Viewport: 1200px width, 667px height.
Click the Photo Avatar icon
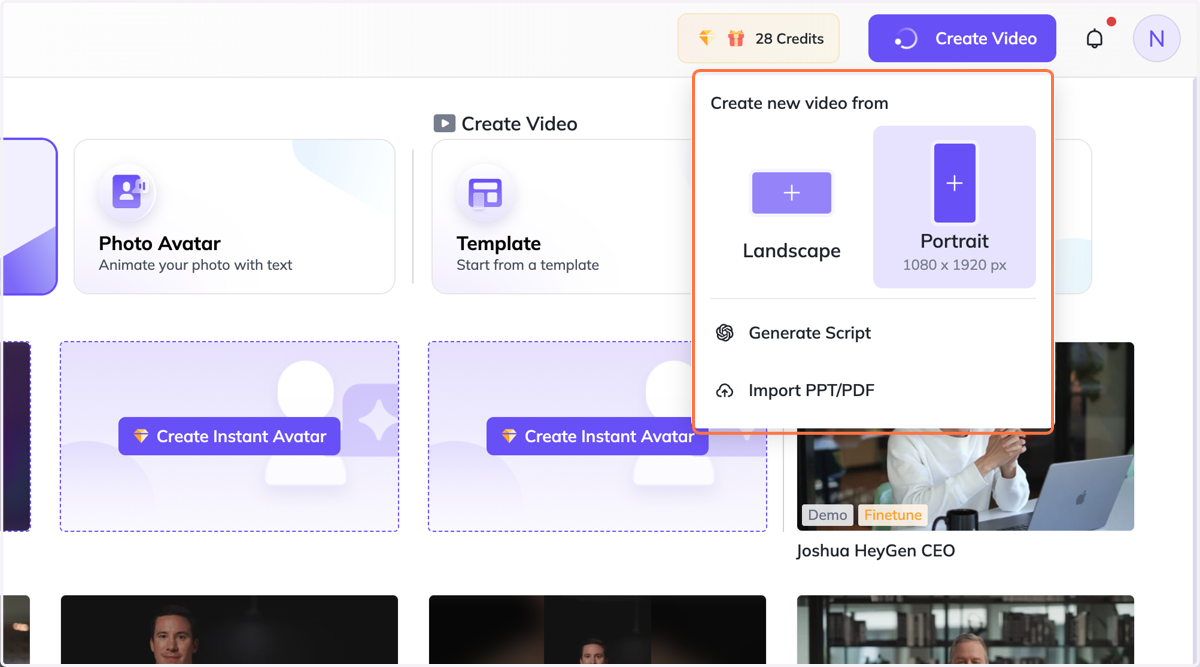(x=127, y=192)
